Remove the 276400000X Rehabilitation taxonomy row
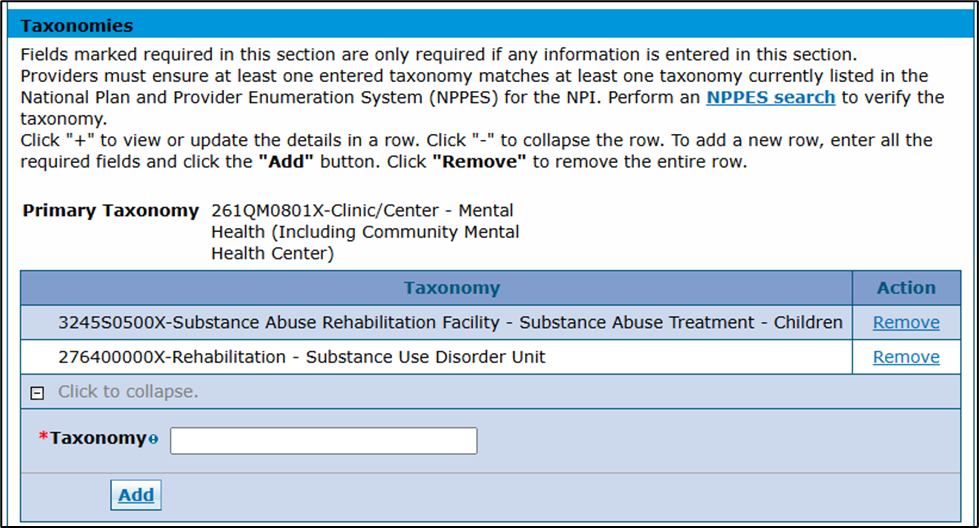 [x=906, y=357]
